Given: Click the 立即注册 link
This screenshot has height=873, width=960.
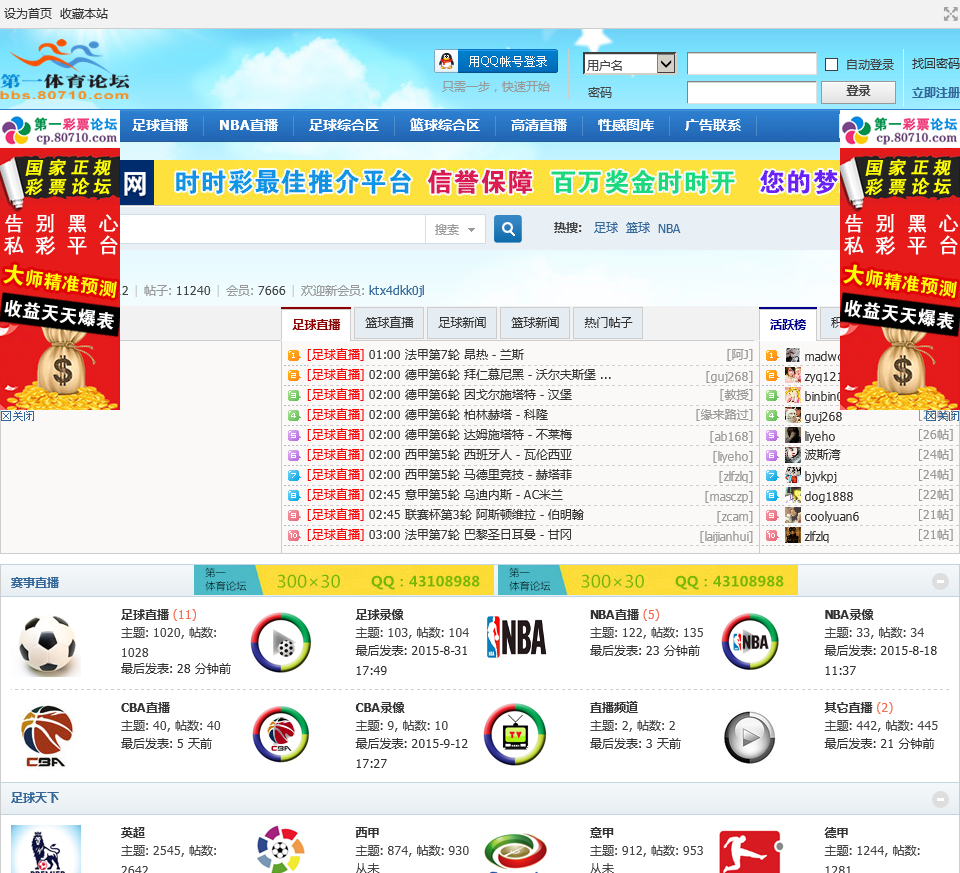Looking at the screenshot, I should click(x=935, y=92).
